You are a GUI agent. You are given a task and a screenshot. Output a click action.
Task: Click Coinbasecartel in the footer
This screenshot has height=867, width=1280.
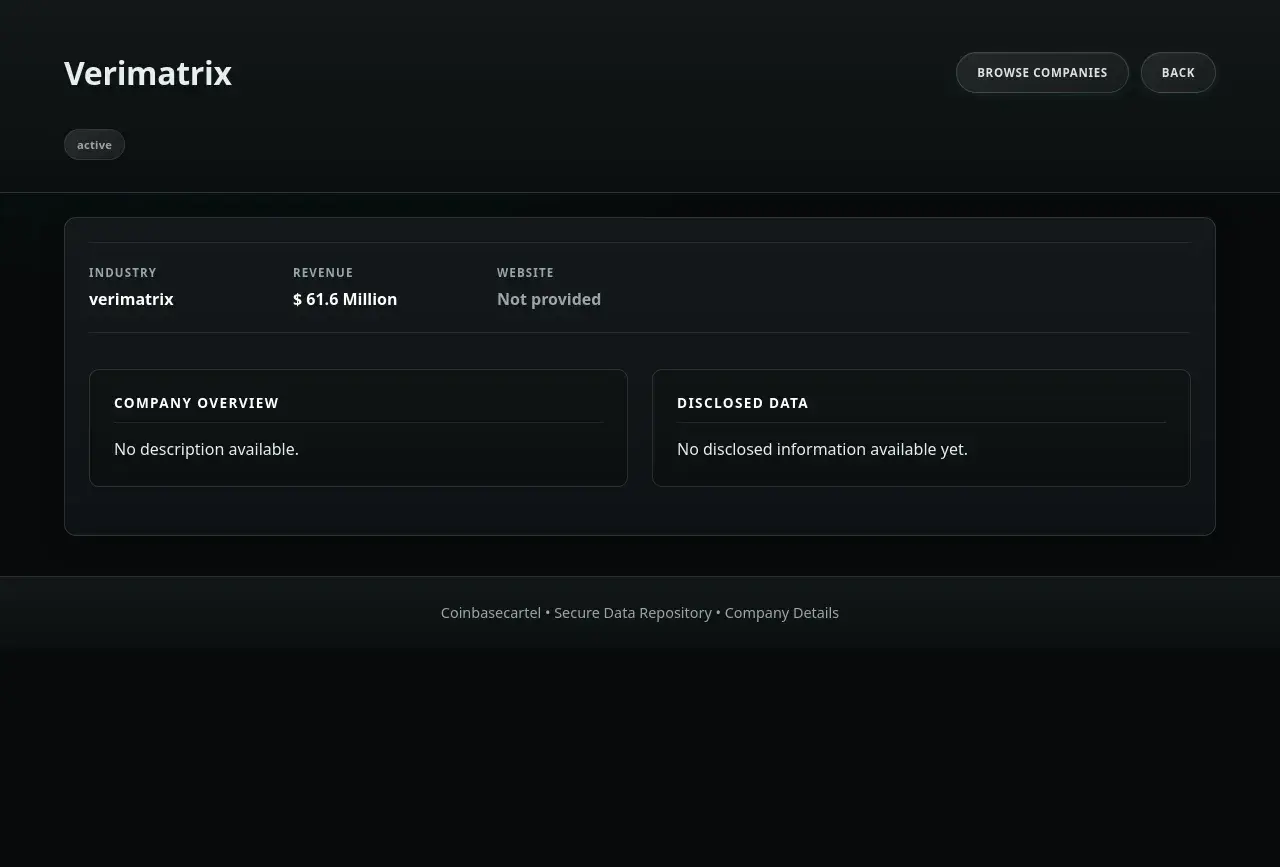coord(491,613)
